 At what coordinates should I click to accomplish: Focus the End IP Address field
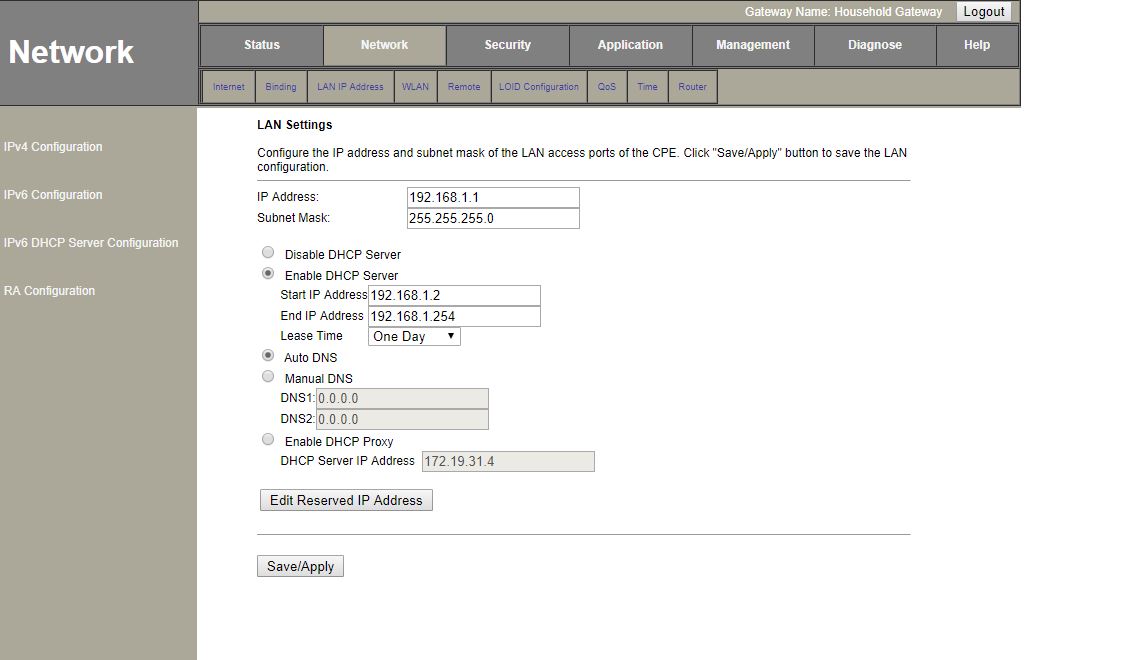click(454, 316)
